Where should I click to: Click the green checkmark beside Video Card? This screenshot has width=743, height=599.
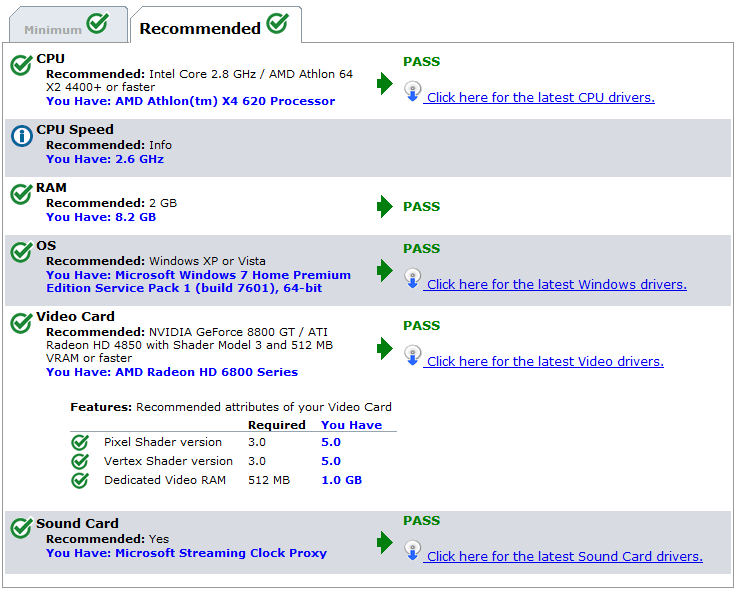coord(21,323)
